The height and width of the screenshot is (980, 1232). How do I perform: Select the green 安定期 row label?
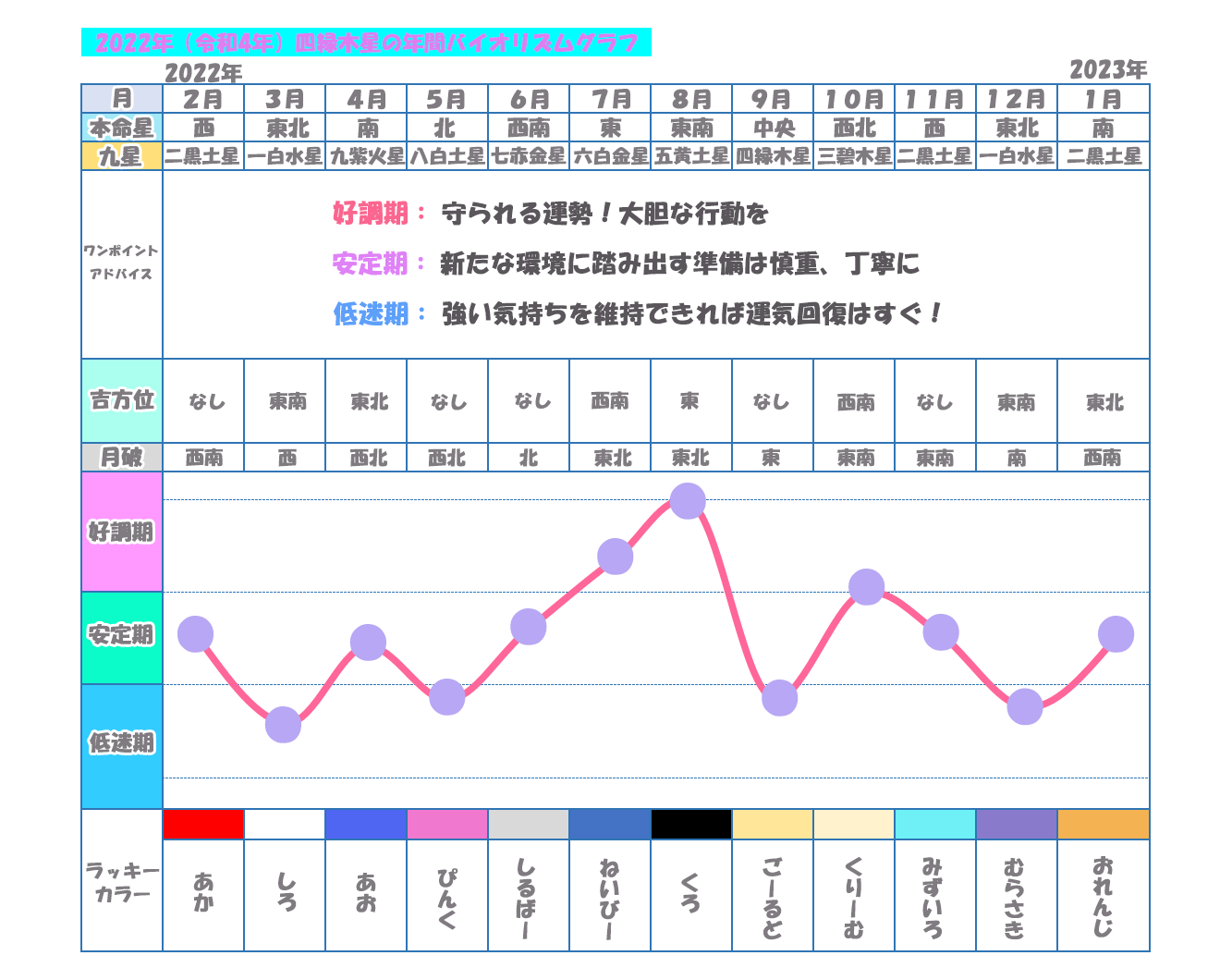122,636
